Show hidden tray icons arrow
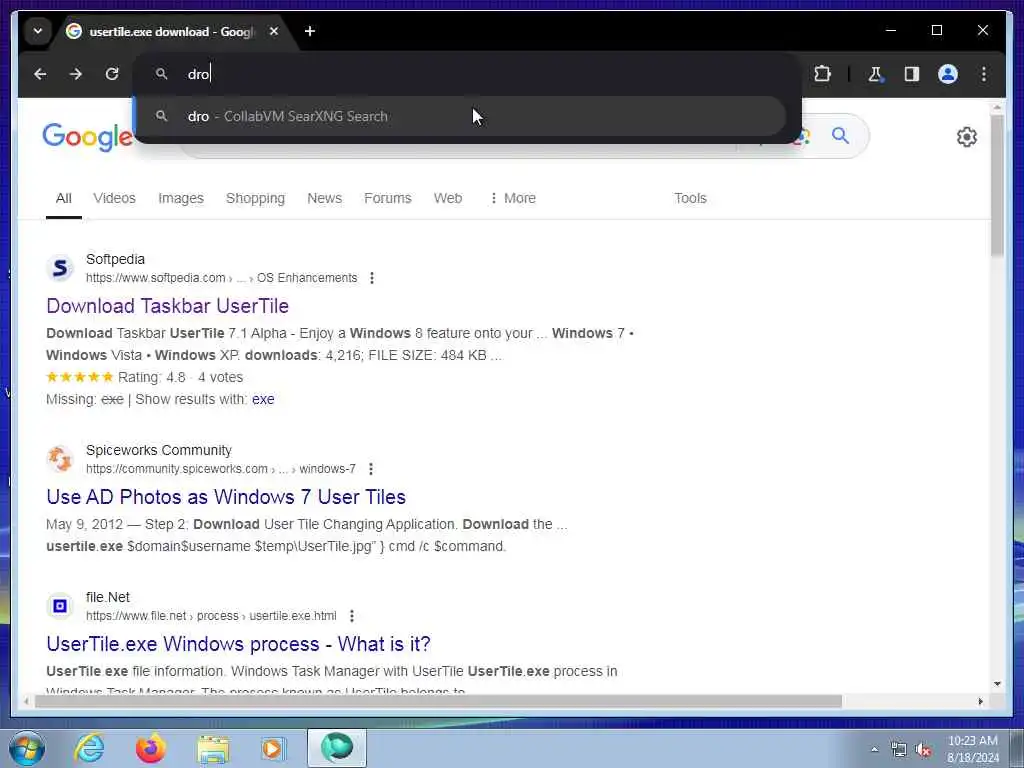1024x768 pixels. pyautogui.click(x=874, y=750)
